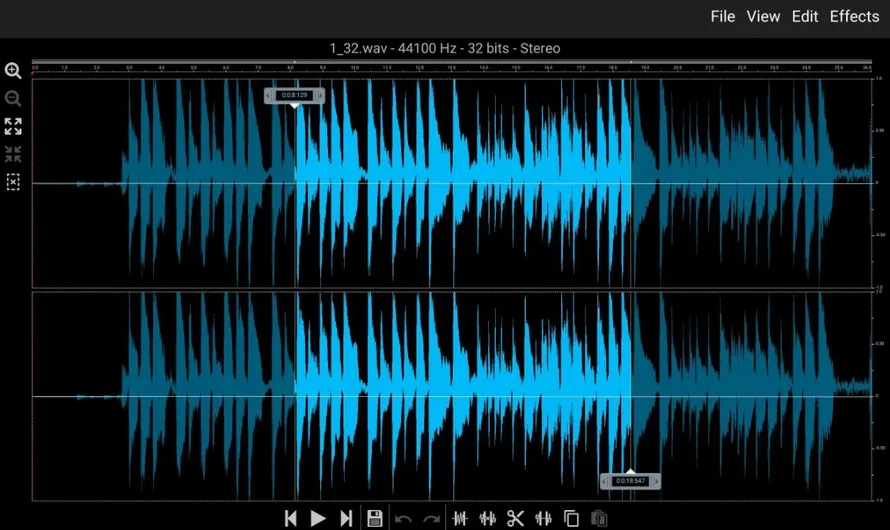Open the Effects menu
Screen dimensions: 890x530
854,16
